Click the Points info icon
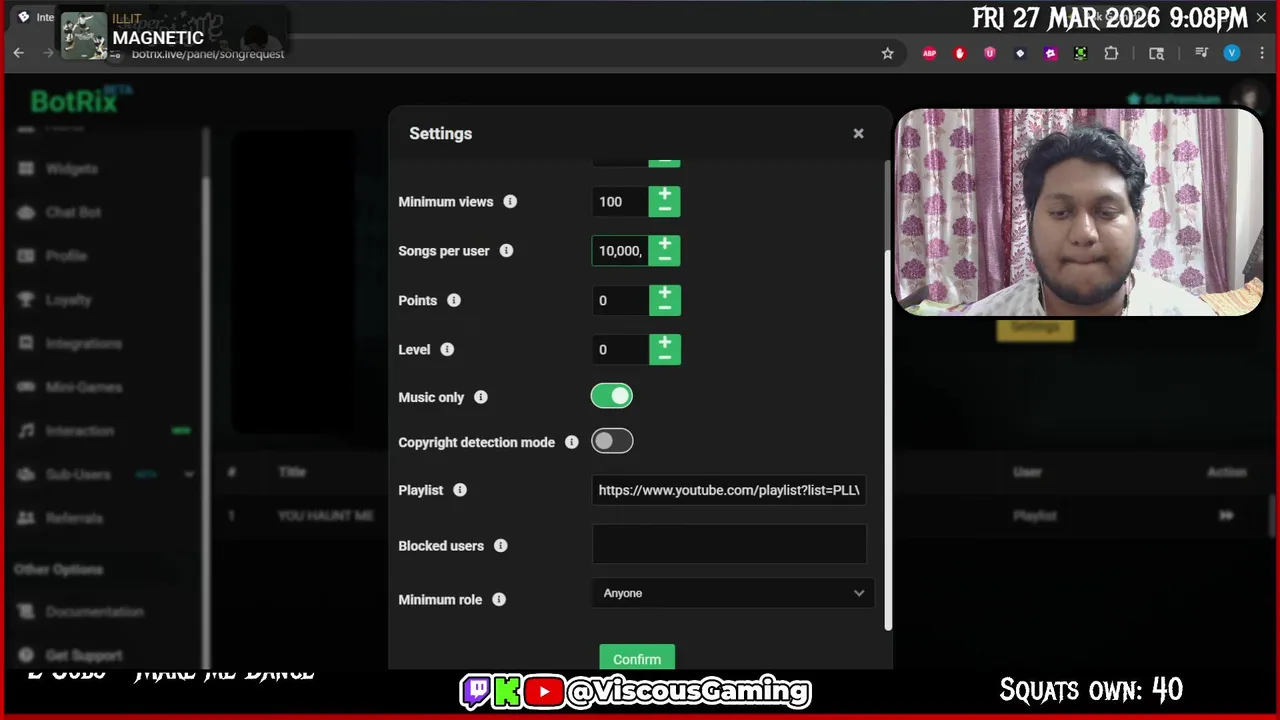The image size is (1280, 720). (x=454, y=300)
